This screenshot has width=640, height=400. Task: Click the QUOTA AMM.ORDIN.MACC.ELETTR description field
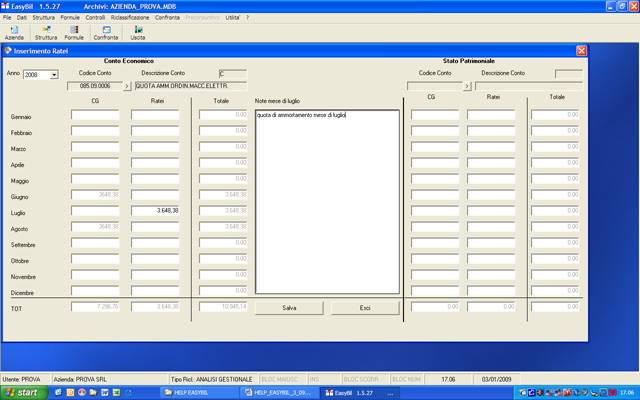[x=191, y=86]
